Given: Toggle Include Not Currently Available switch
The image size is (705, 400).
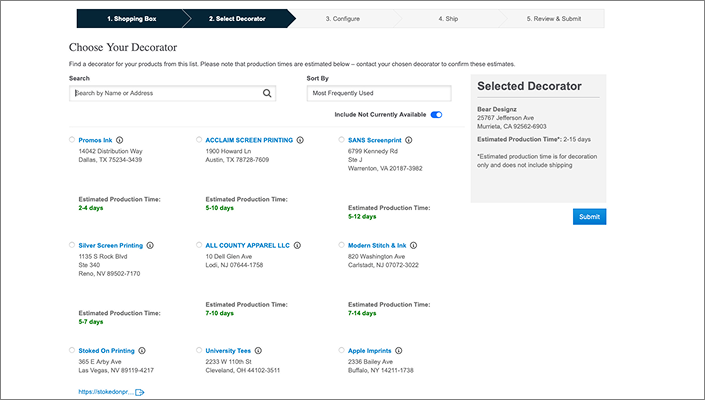Looking at the screenshot, I should pos(436,115).
